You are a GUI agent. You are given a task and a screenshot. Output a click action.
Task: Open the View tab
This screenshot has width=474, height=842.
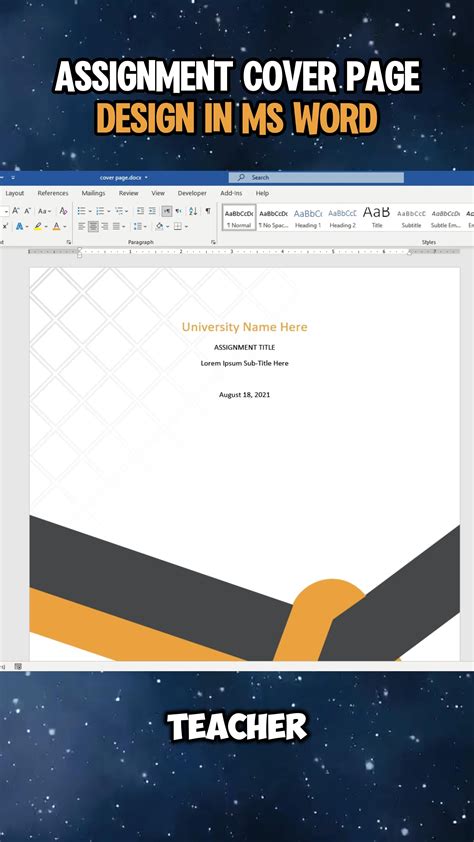point(158,193)
